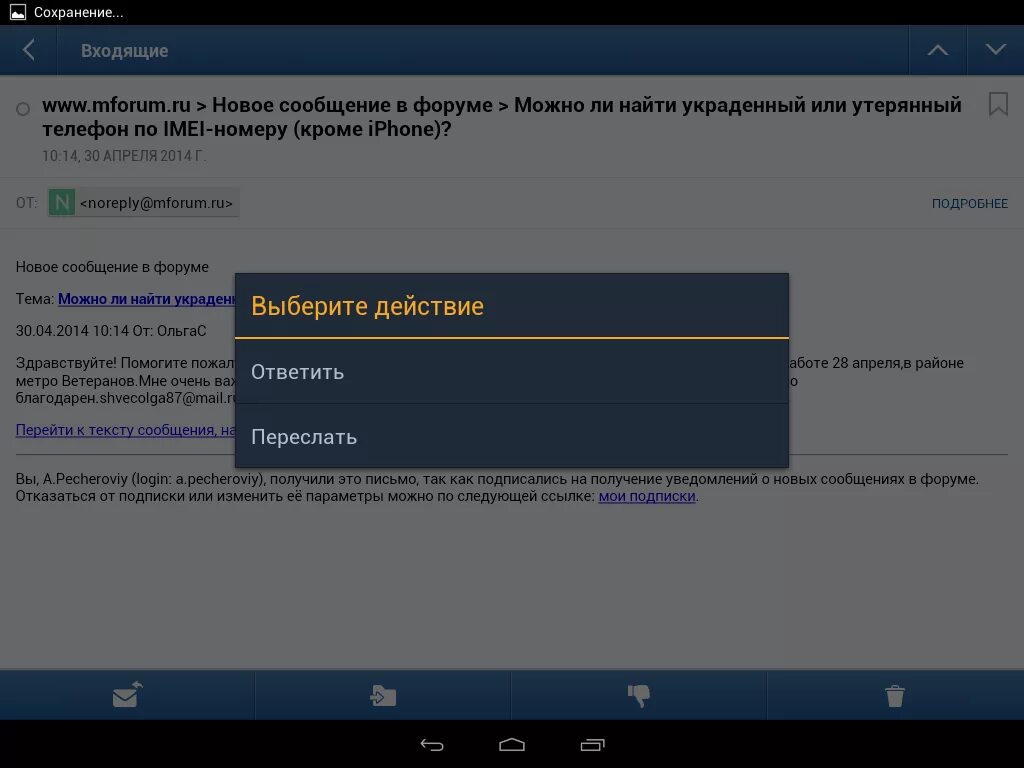This screenshot has width=1024, height=768.
Task: Mark as spam with thumbs-down icon
Action: 639,695
